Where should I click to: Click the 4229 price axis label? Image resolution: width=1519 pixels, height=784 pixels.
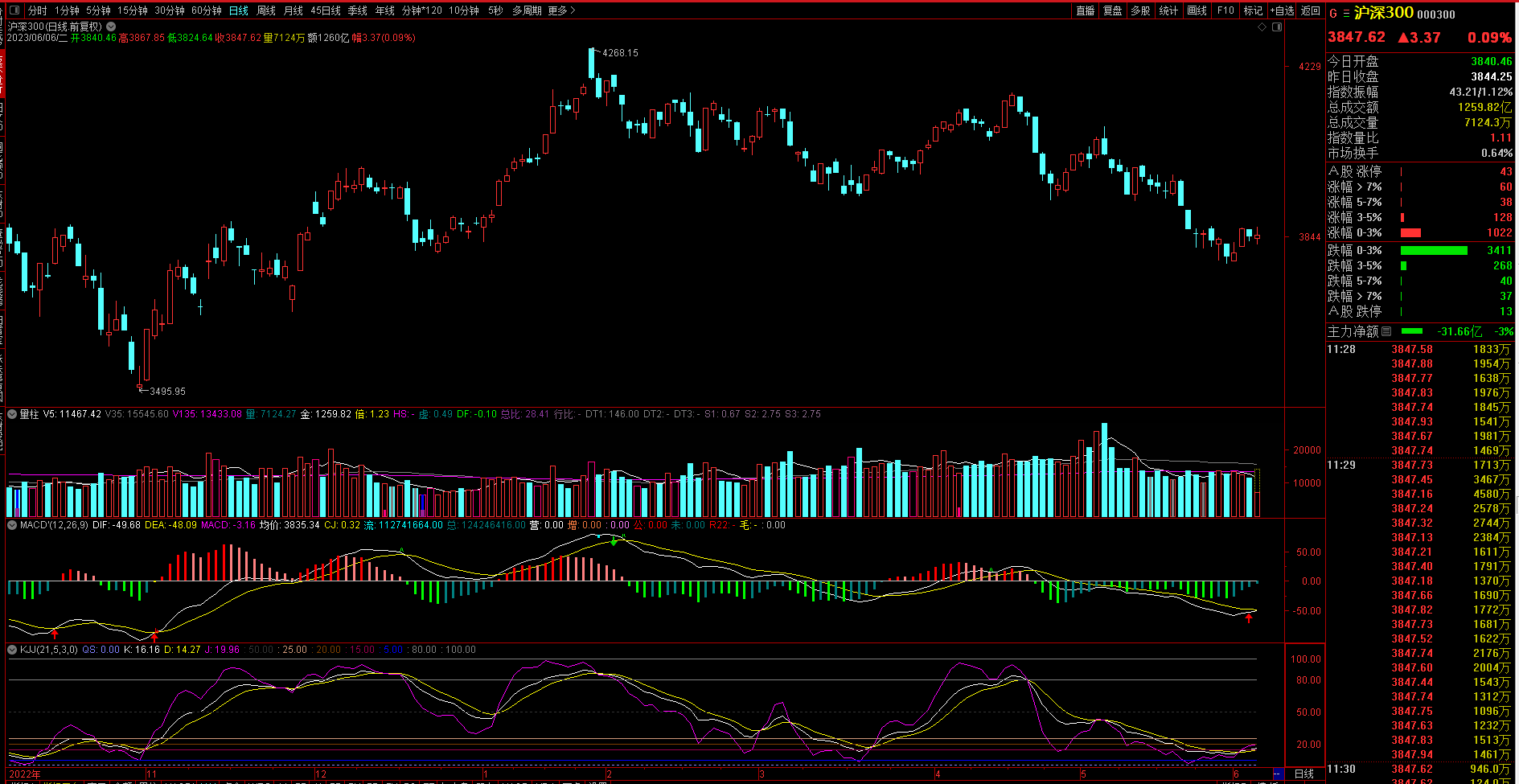click(x=1310, y=67)
